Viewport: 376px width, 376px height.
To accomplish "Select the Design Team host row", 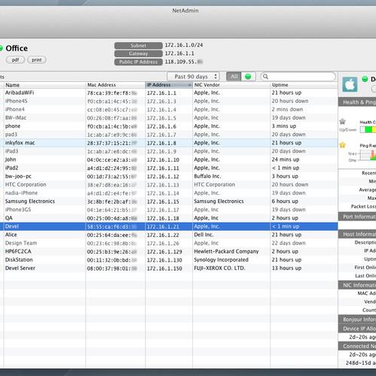I will [169, 243].
